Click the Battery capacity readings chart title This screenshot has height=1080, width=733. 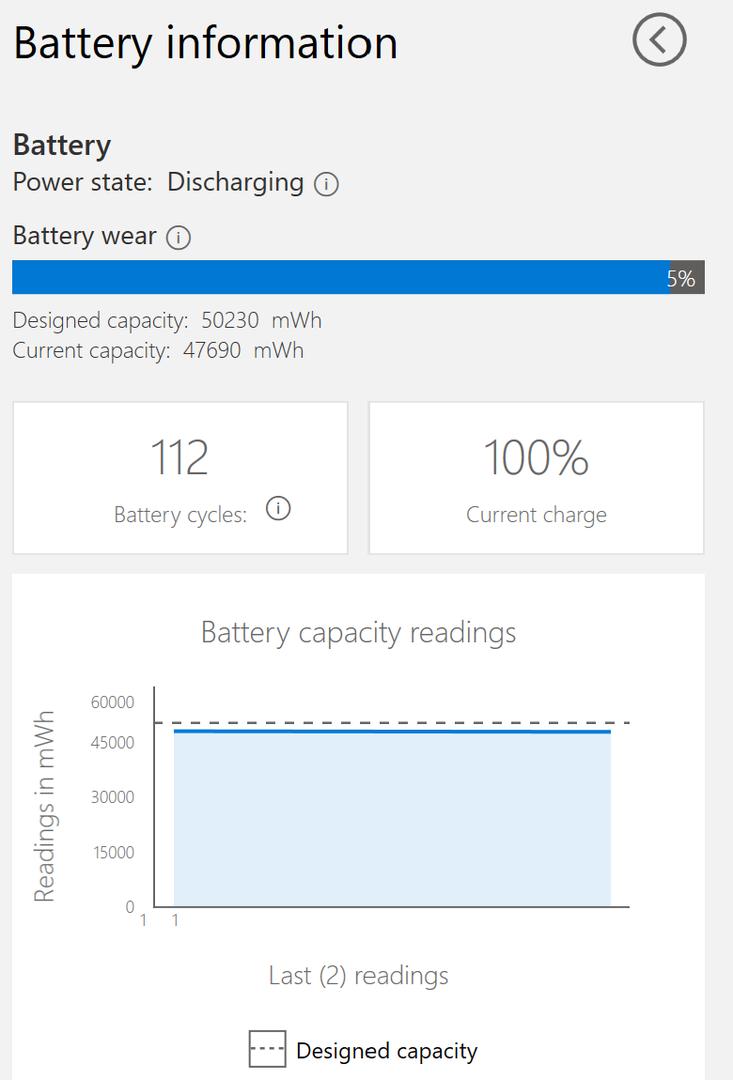click(x=358, y=632)
